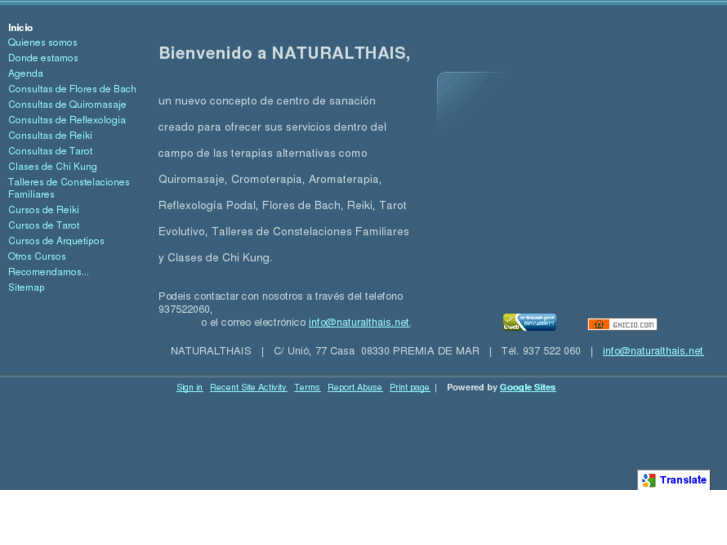727x545 pixels.
Task: Open the Quienes somos page
Action: coord(42,43)
